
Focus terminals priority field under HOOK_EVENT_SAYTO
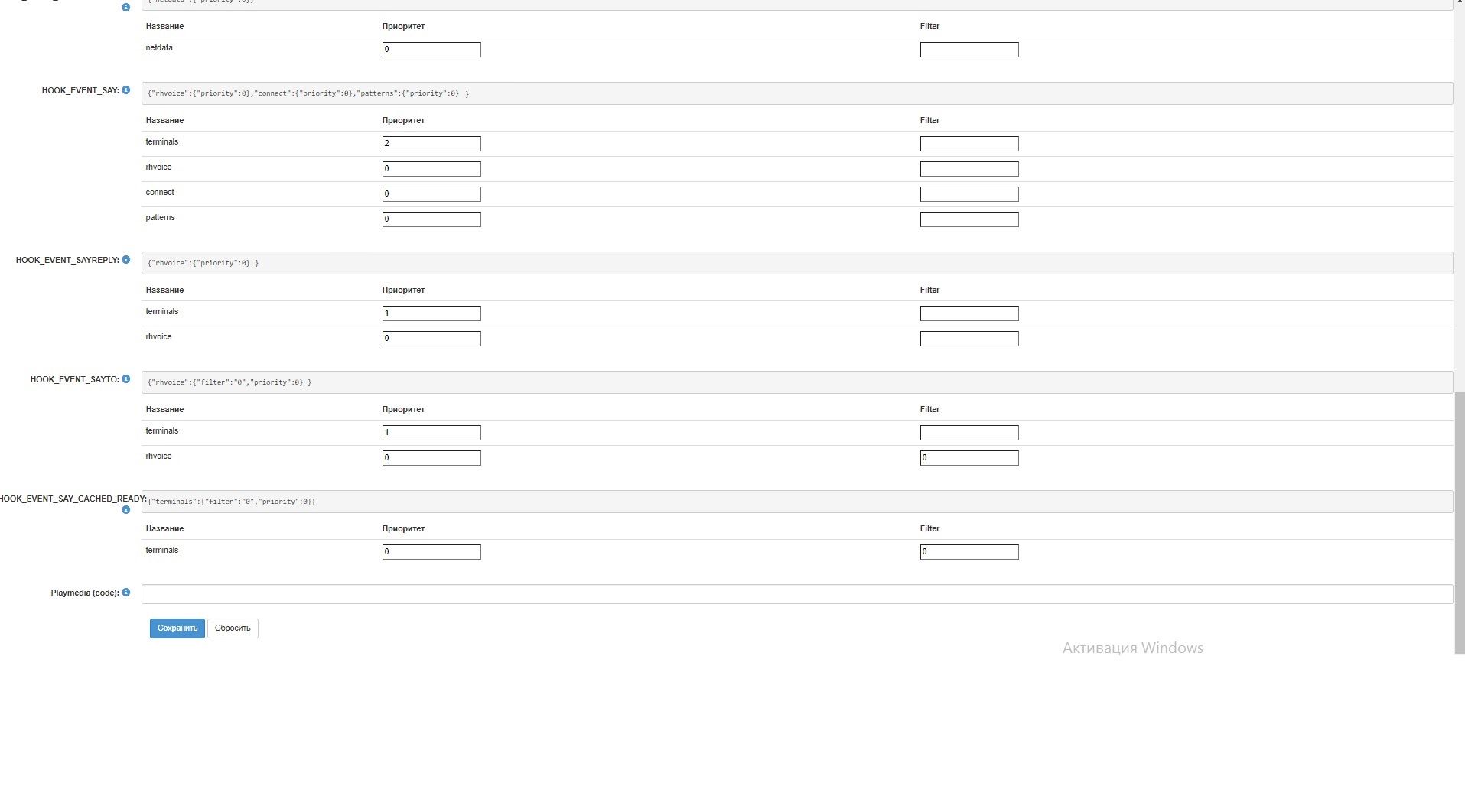431,433
